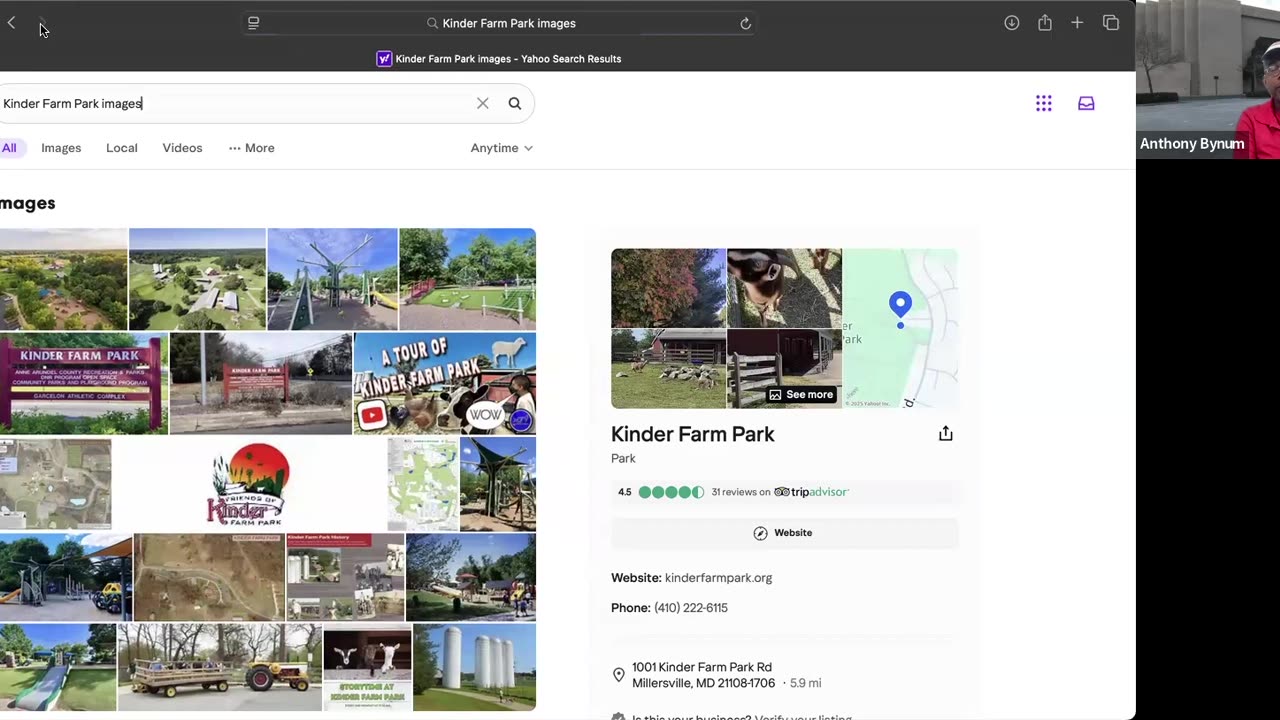
Task: Open the Safari downloads icon
Action: (1011, 23)
